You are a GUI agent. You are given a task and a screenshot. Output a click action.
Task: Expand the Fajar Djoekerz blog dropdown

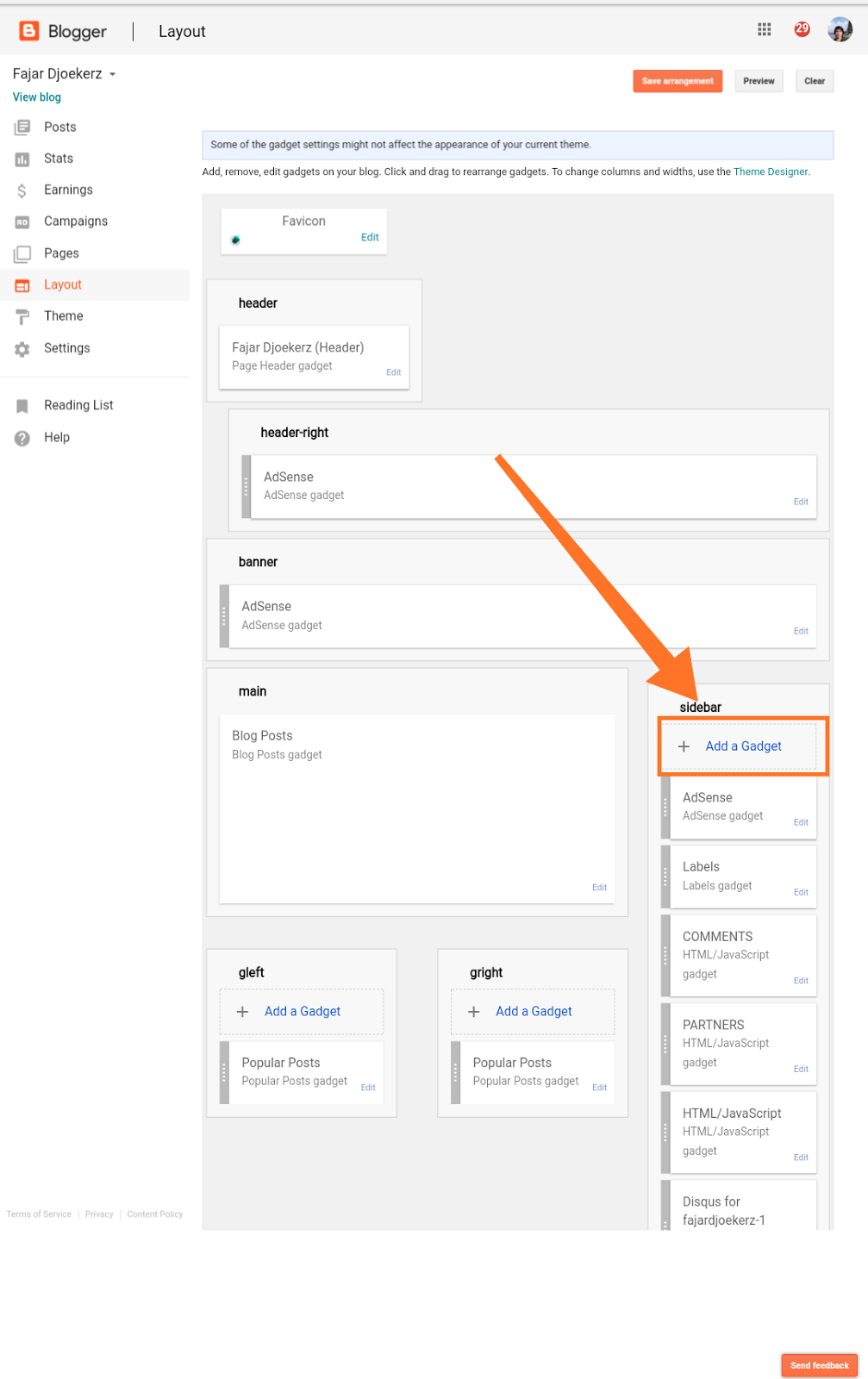pos(112,74)
